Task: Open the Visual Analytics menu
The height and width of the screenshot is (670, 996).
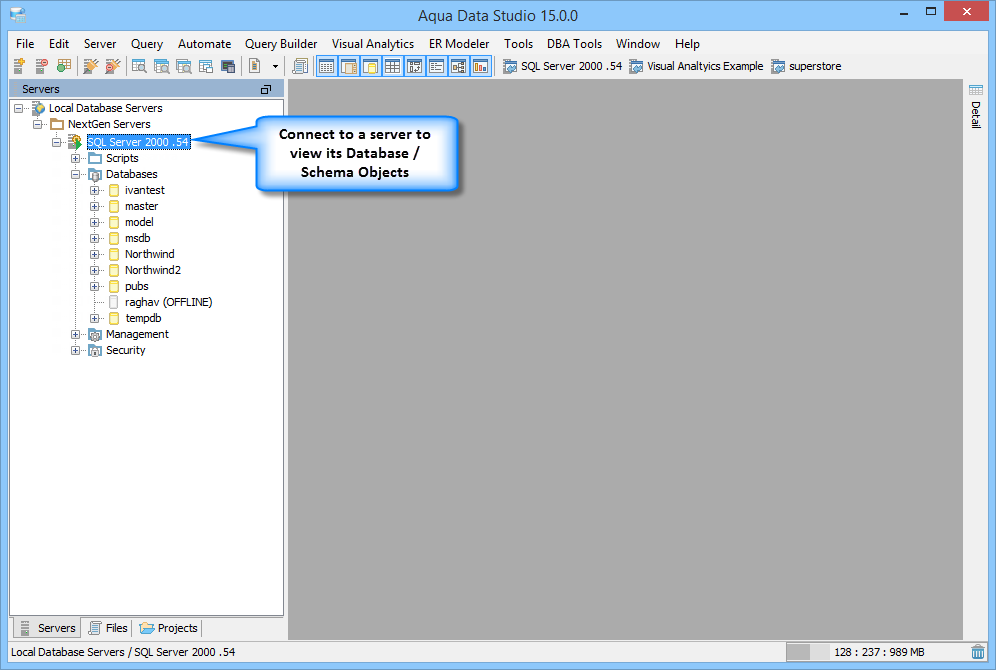Action: coord(372,44)
